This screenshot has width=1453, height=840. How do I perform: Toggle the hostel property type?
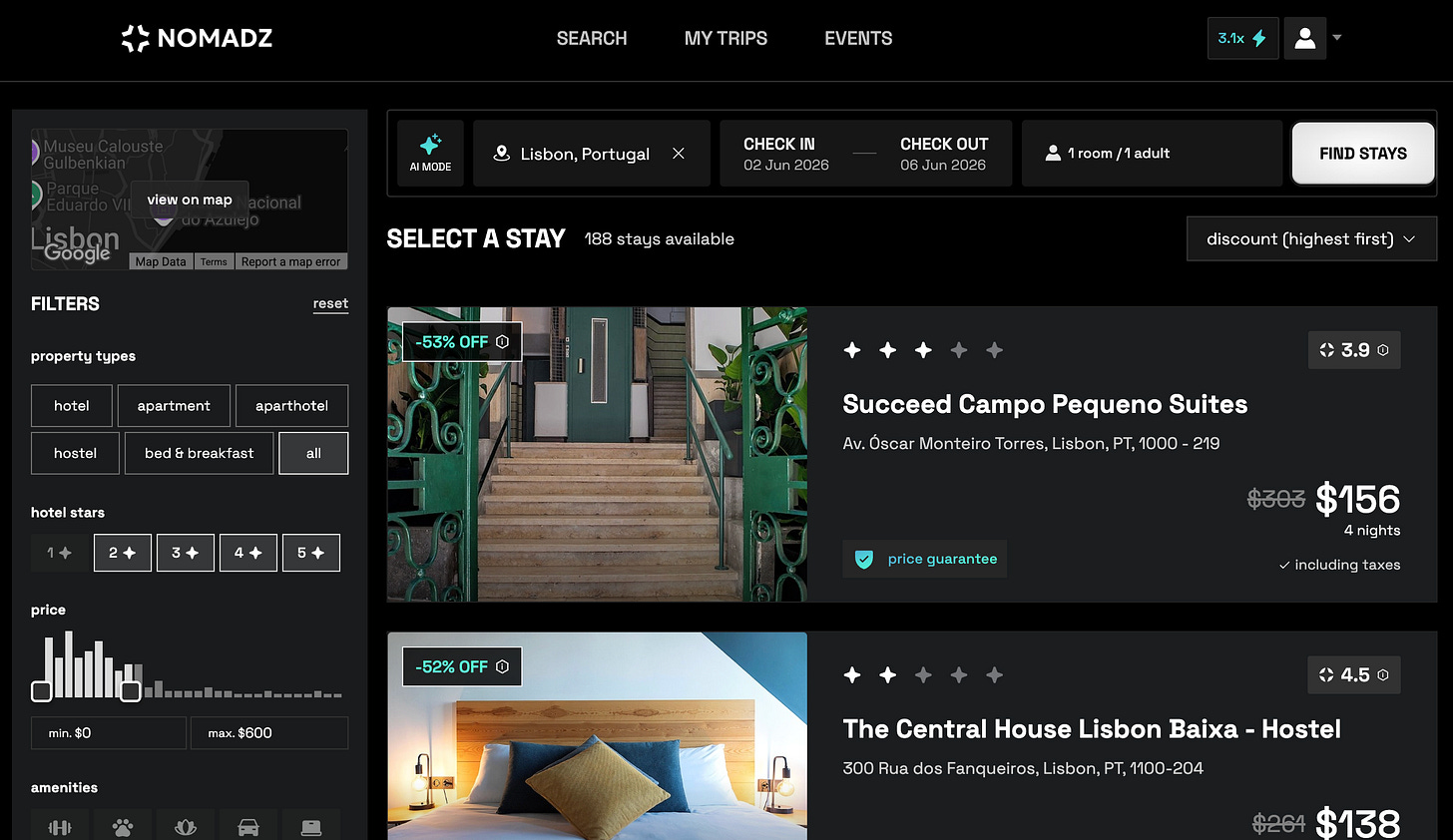tap(75, 453)
